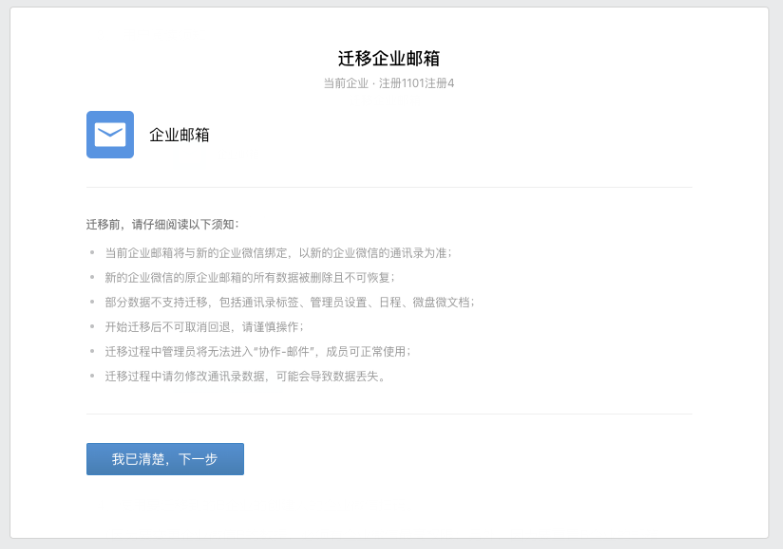Click the notice about binding to 新的企业微信
The width and height of the screenshot is (783, 549).
278,253
